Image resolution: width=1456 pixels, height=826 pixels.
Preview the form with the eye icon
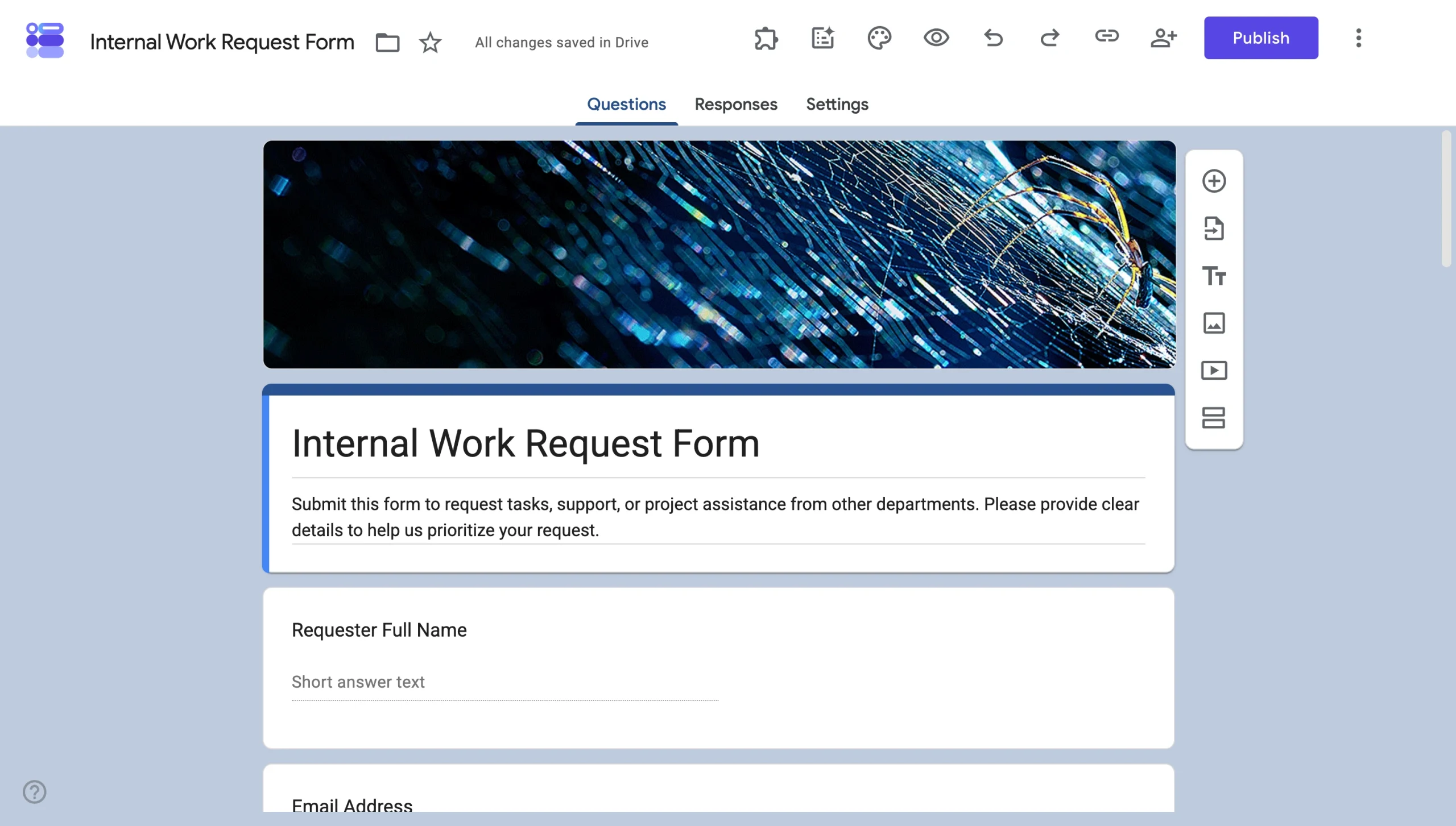pos(936,38)
